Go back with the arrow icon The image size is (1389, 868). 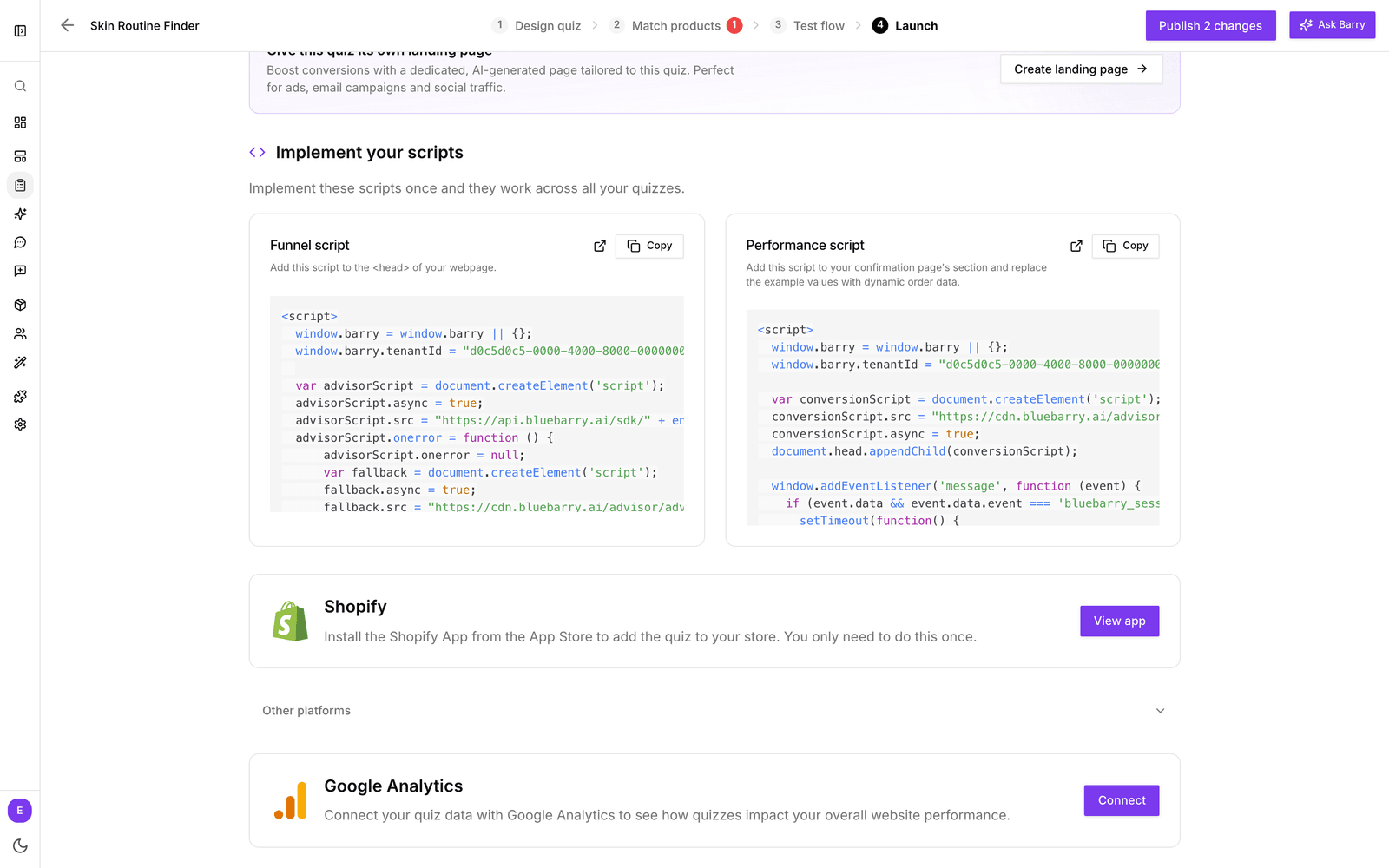point(68,25)
